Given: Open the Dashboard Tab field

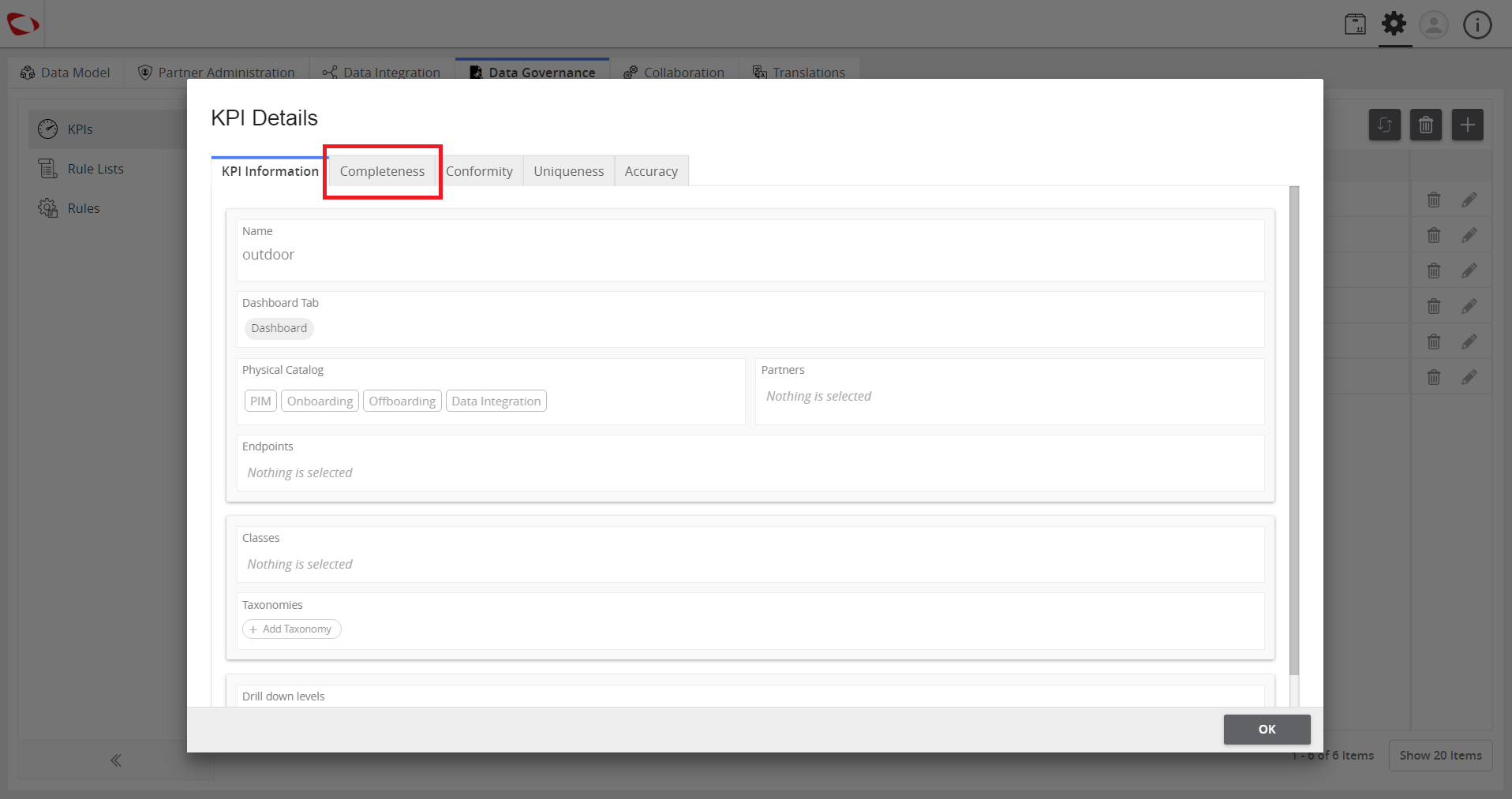Looking at the screenshot, I should pyautogui.click(x=750, y=319).
